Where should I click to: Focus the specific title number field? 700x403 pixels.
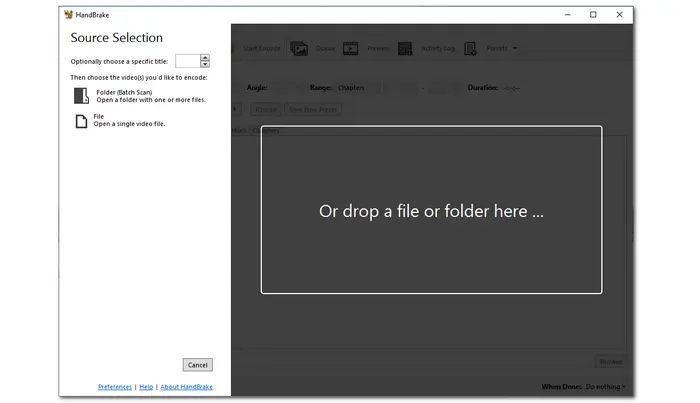click(188, 61)
